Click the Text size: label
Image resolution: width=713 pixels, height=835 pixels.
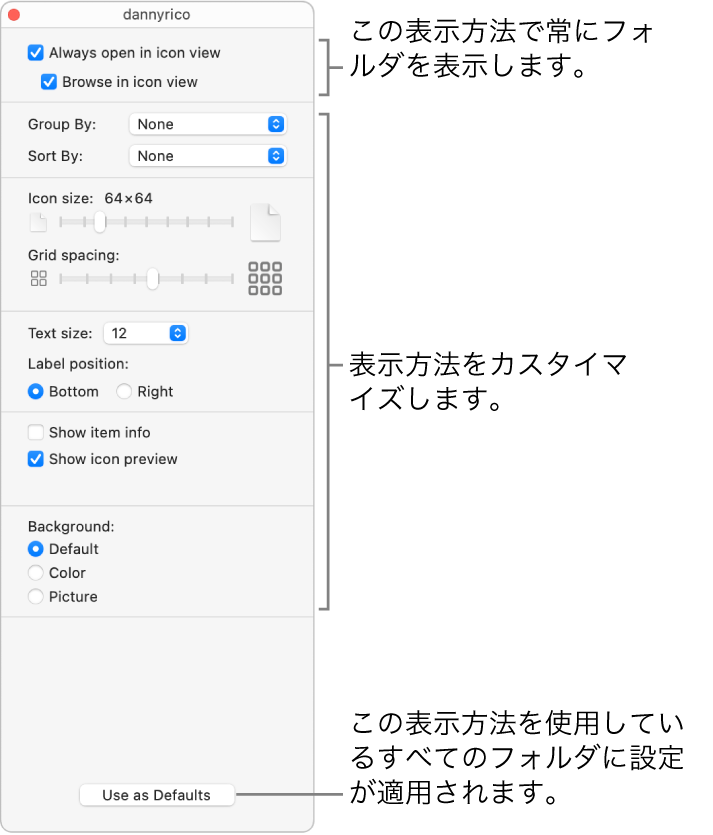tap(60, 333)
